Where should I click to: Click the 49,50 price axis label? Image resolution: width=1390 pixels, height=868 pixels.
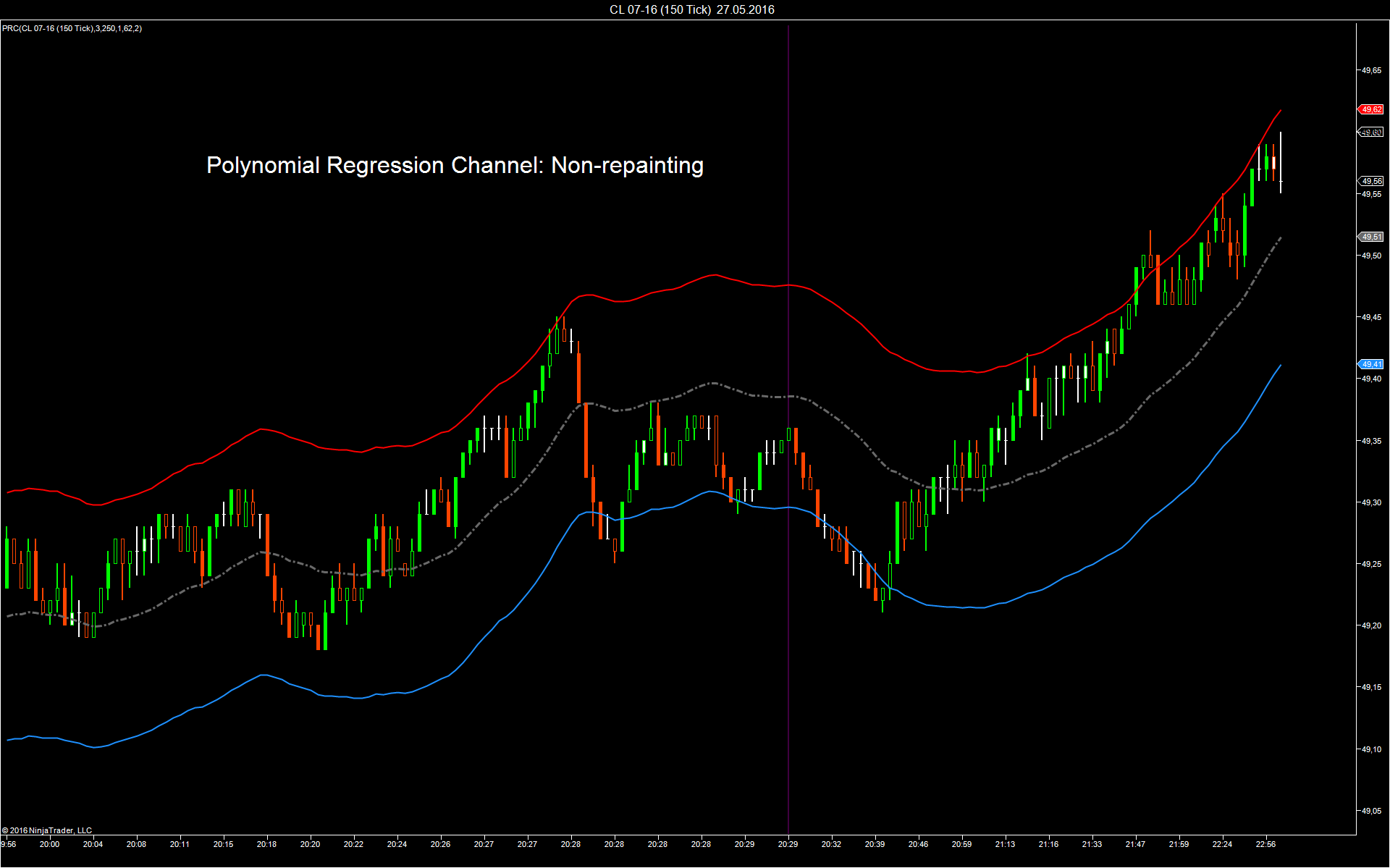[x=1371, y=256]
